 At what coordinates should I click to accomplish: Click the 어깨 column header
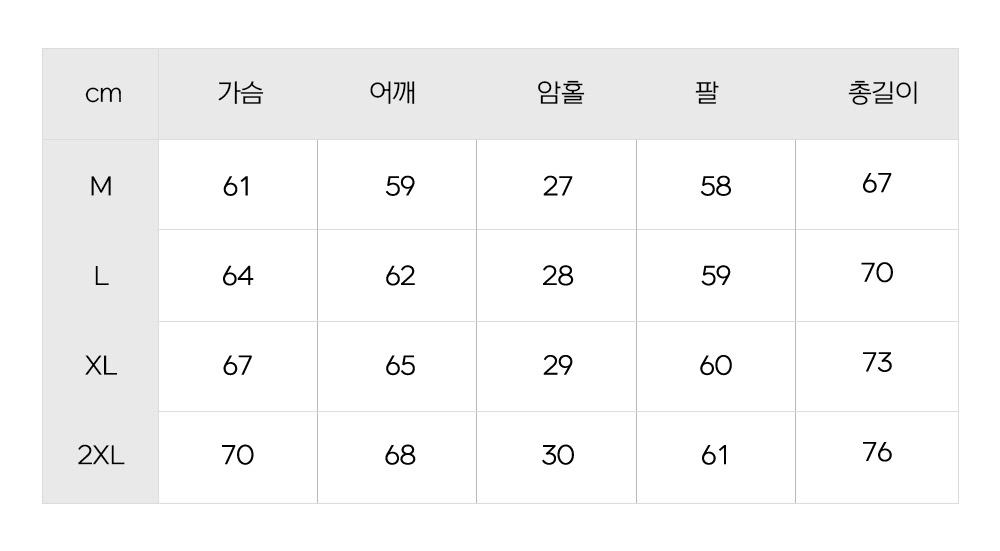point(393,94)
